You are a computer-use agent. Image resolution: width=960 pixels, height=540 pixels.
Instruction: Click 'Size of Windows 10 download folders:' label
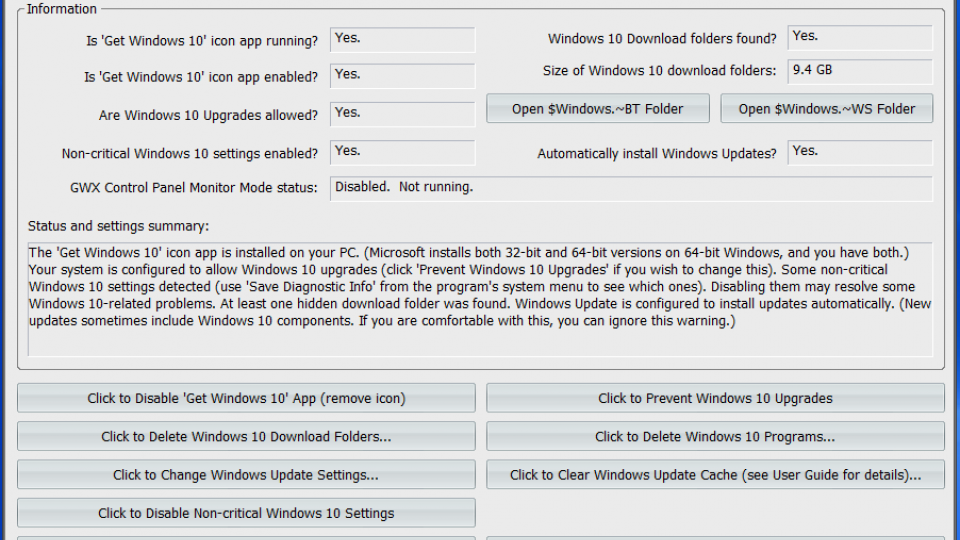pos(659,70)
